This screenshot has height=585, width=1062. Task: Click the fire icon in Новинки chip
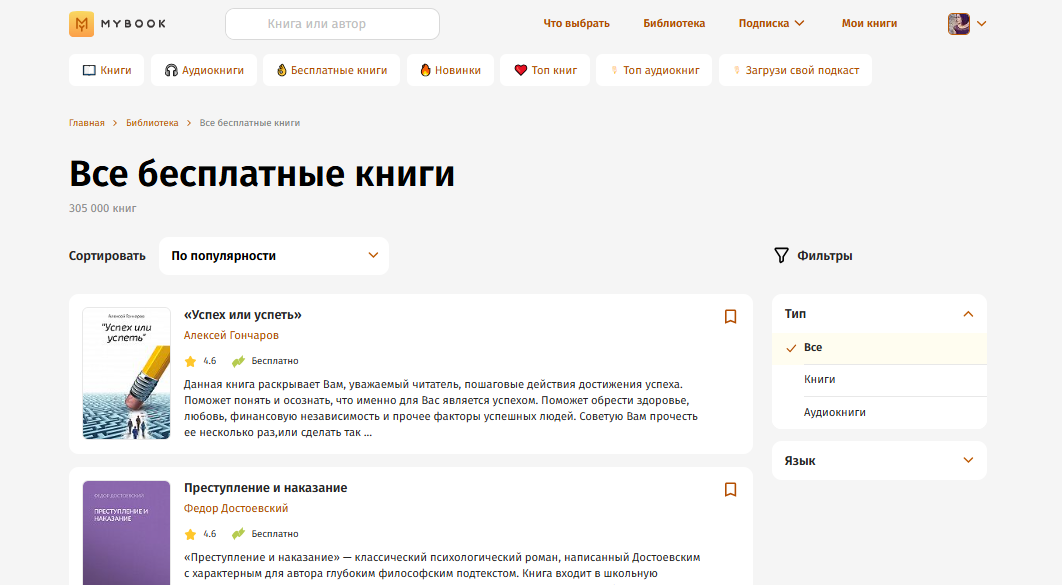click(425, 70)
